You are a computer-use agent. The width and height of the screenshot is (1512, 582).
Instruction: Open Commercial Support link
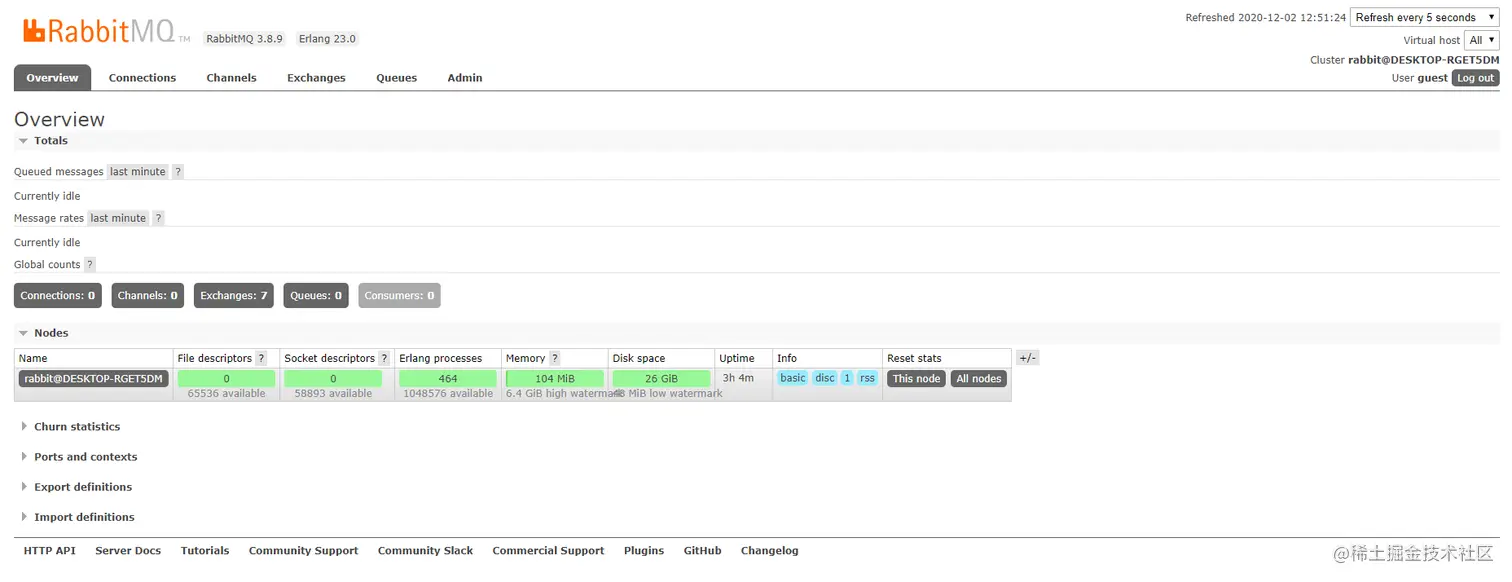(548, 551)
